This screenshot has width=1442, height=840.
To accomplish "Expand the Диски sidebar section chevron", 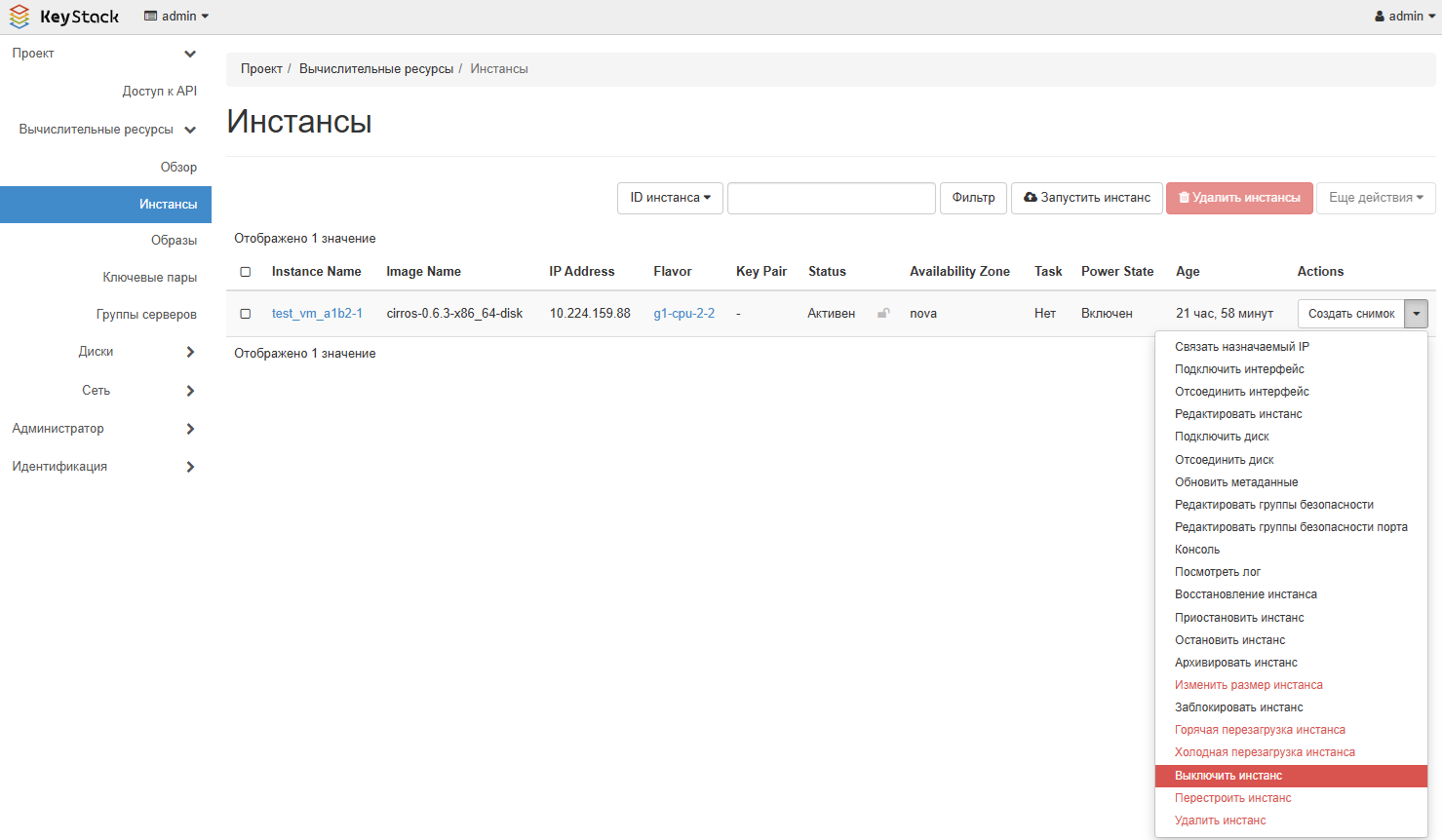I will (190, 352).
